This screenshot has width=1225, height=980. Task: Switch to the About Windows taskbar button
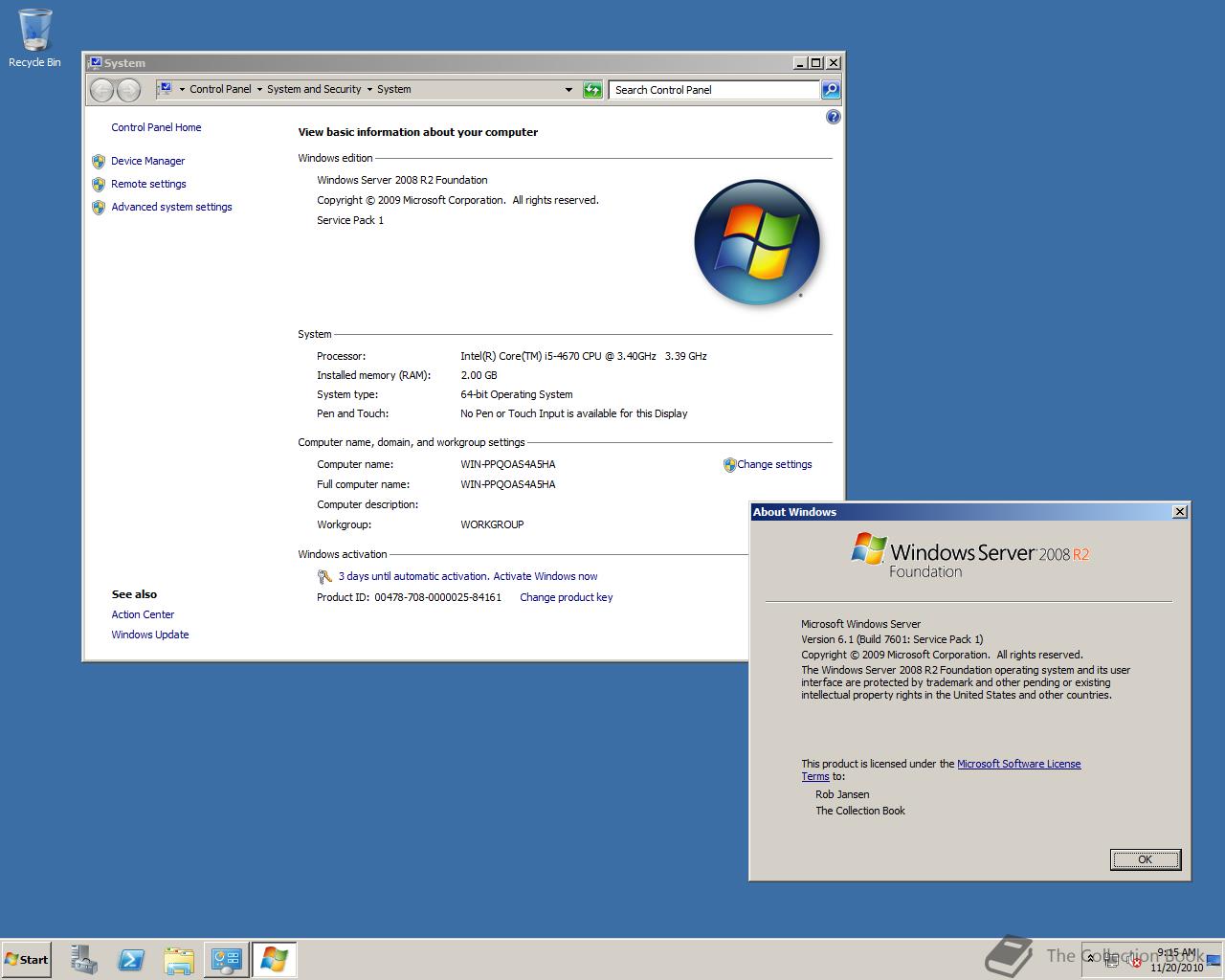275,960
